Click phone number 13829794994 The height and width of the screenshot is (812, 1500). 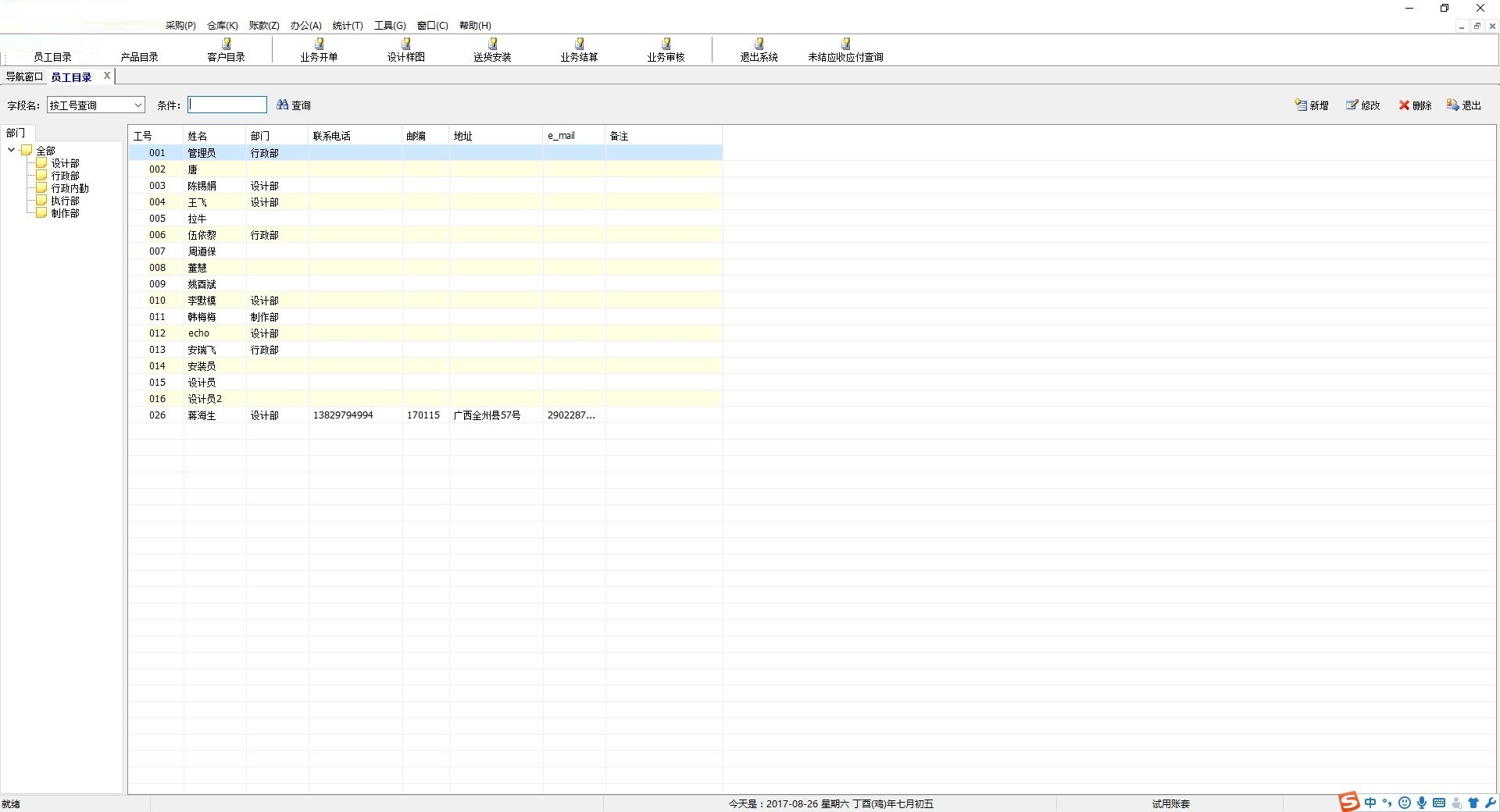343,415
